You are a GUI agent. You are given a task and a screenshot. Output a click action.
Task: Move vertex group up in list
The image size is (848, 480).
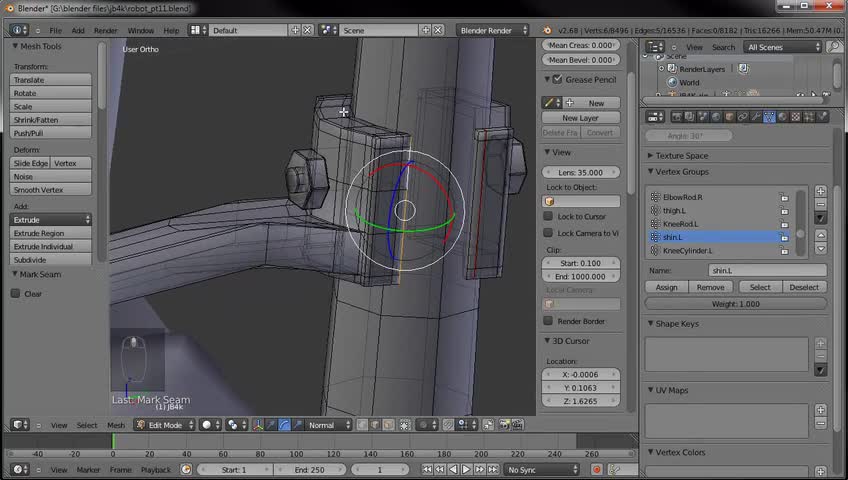coord(821,235)
